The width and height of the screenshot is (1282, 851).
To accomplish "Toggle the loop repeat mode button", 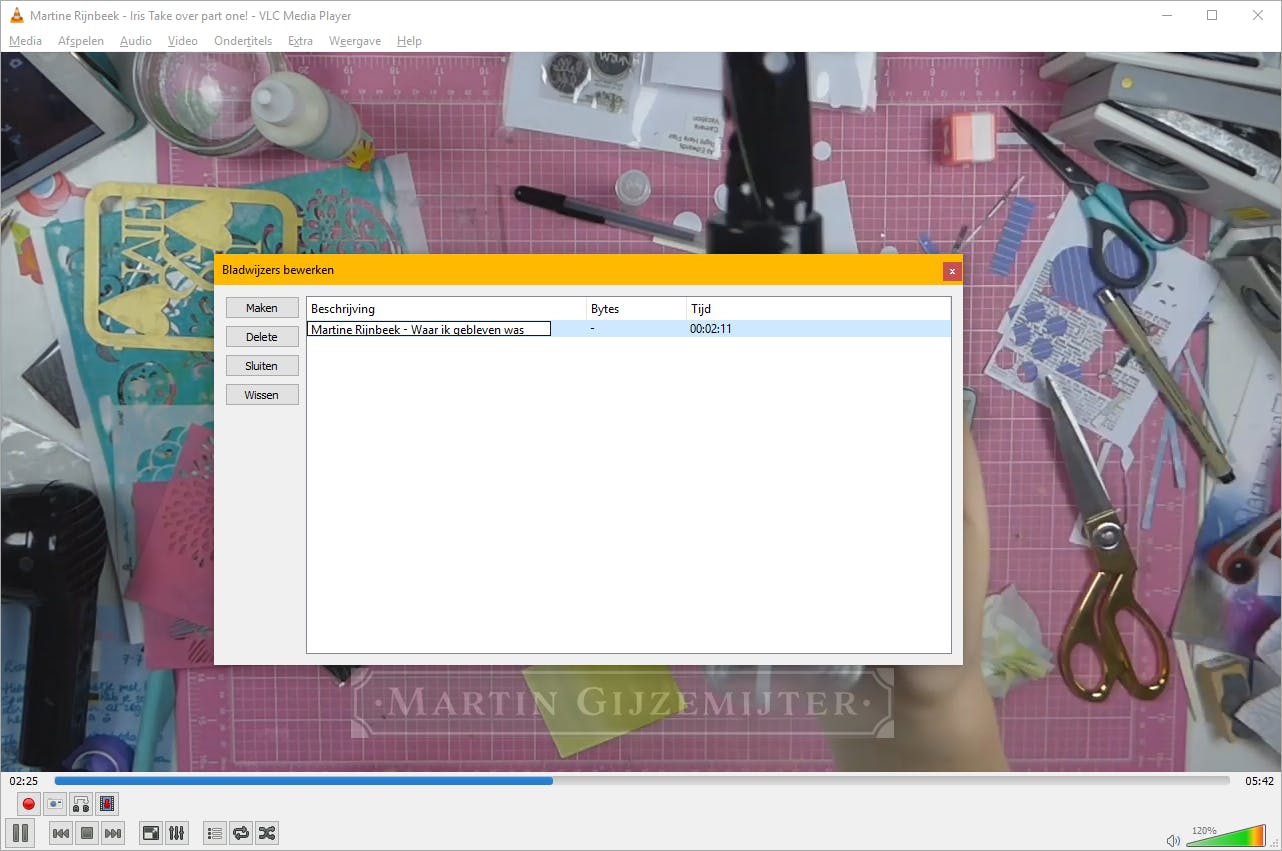I will [x=241, y=833].
